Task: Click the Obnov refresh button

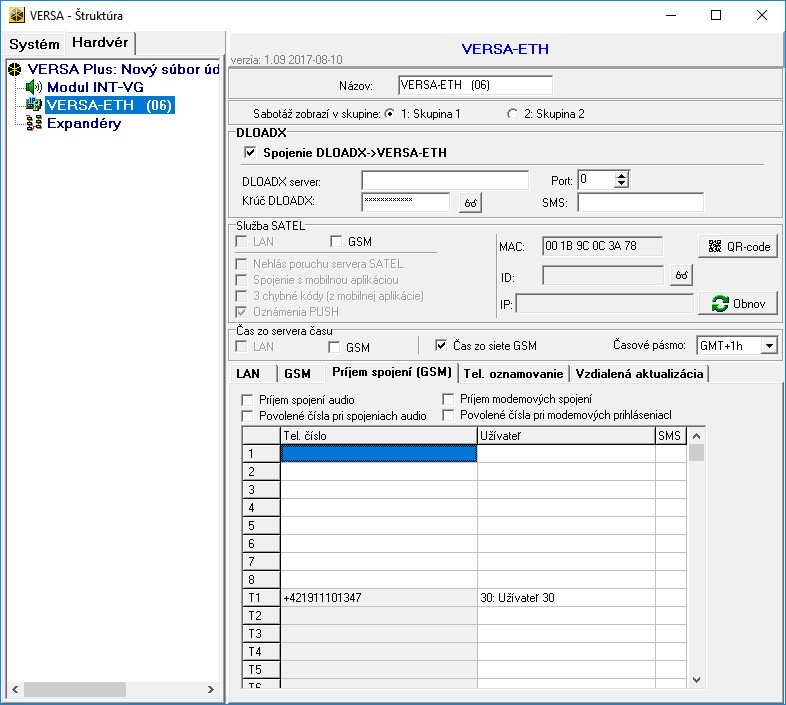Action: (737, 303)
